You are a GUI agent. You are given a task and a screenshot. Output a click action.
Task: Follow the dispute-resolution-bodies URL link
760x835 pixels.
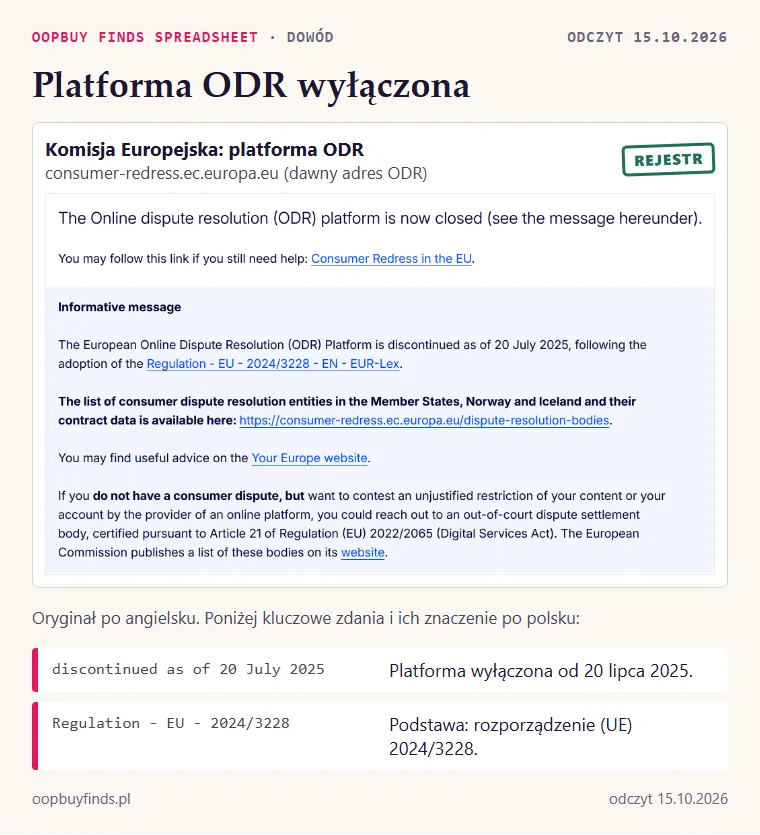424,420
